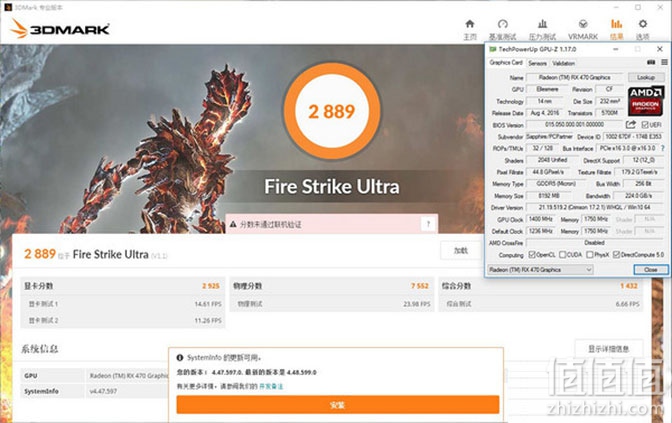Click the GPU Clock 1400 MHz value
This screenshot has width=672, height=423.
point(541,219)
